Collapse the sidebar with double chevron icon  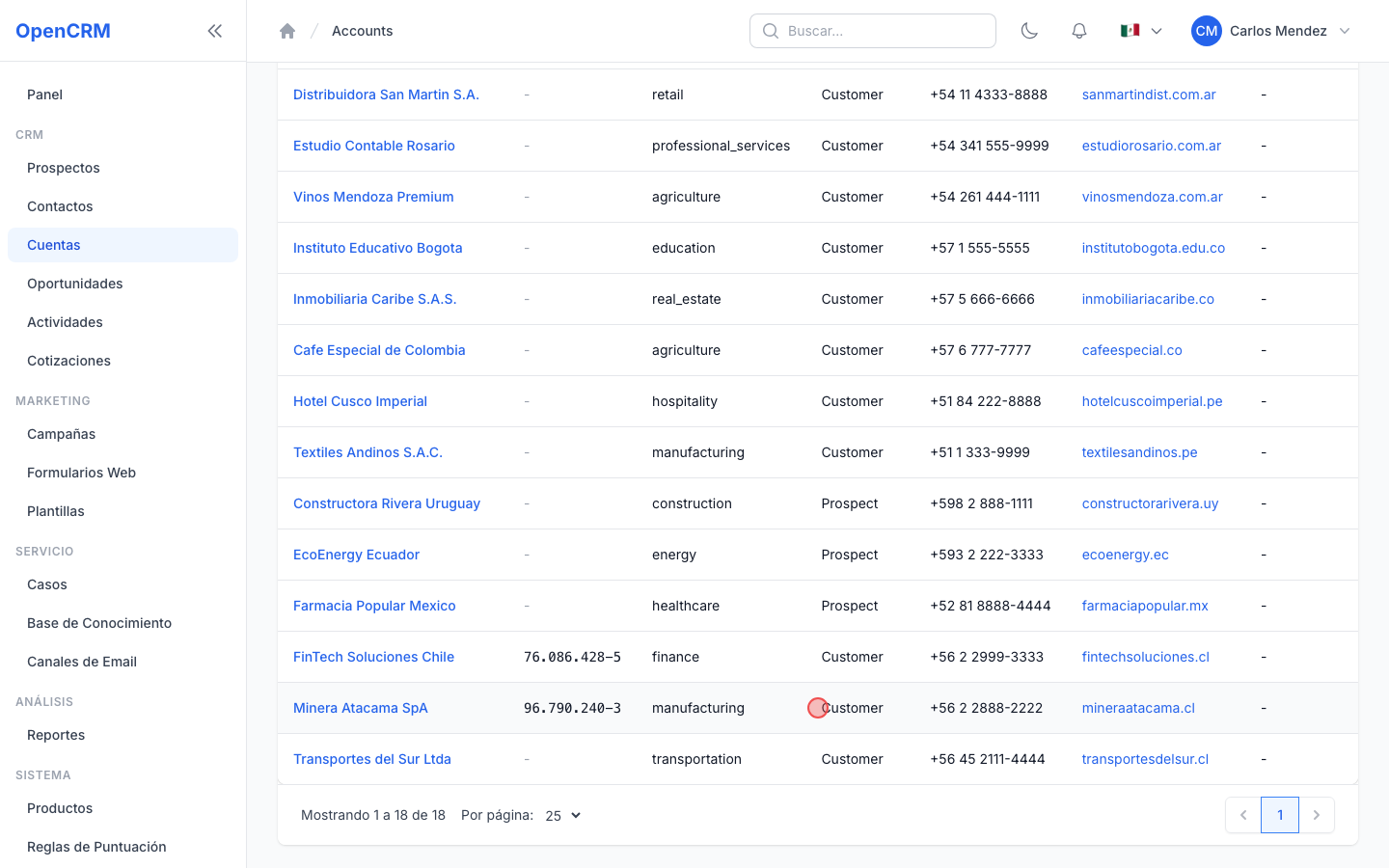215,31
